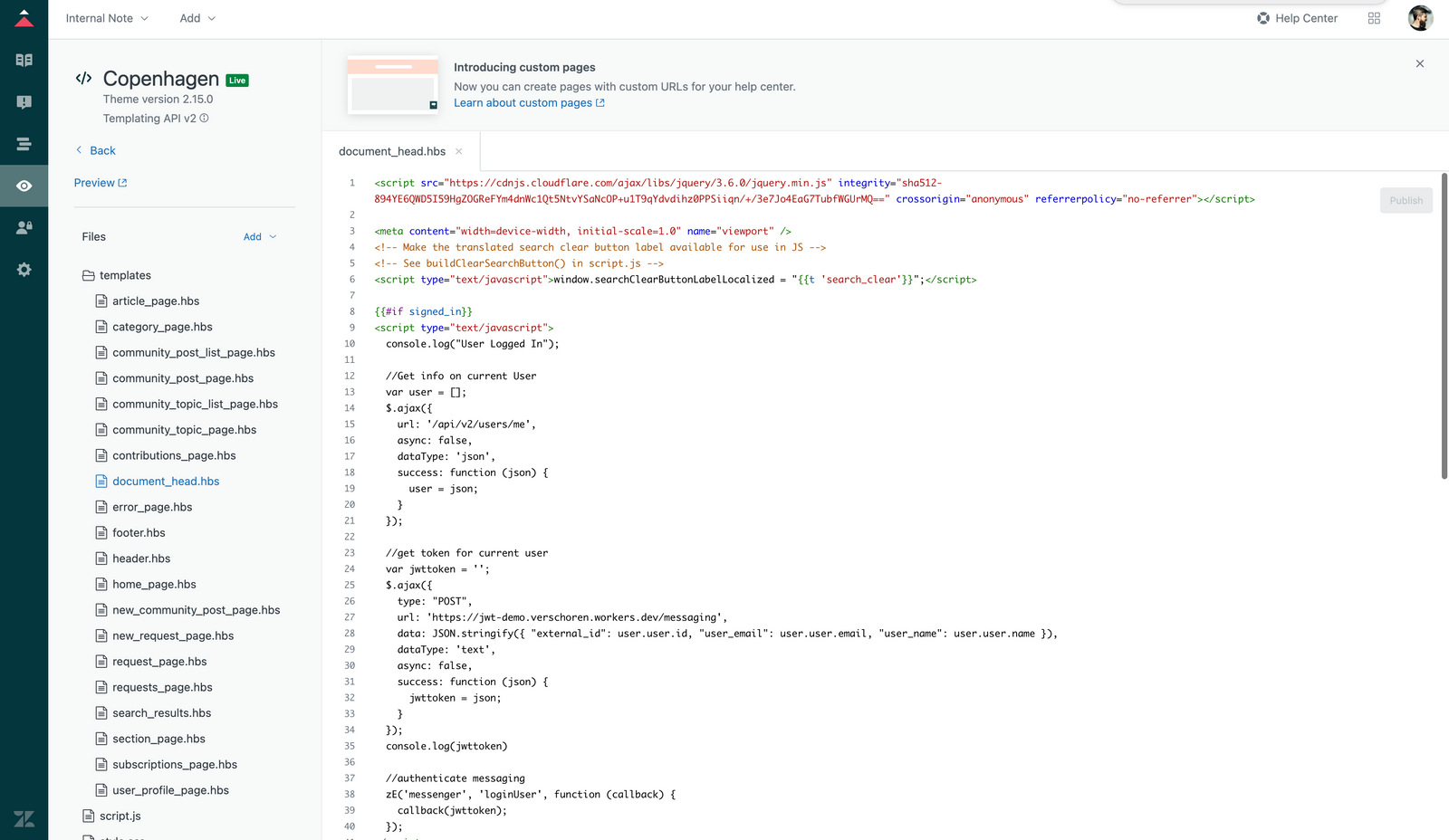Screen dimensions: 1449x840
Task: Click the Zendesk logo at sidebar bottom
Action: click(24, 818)
